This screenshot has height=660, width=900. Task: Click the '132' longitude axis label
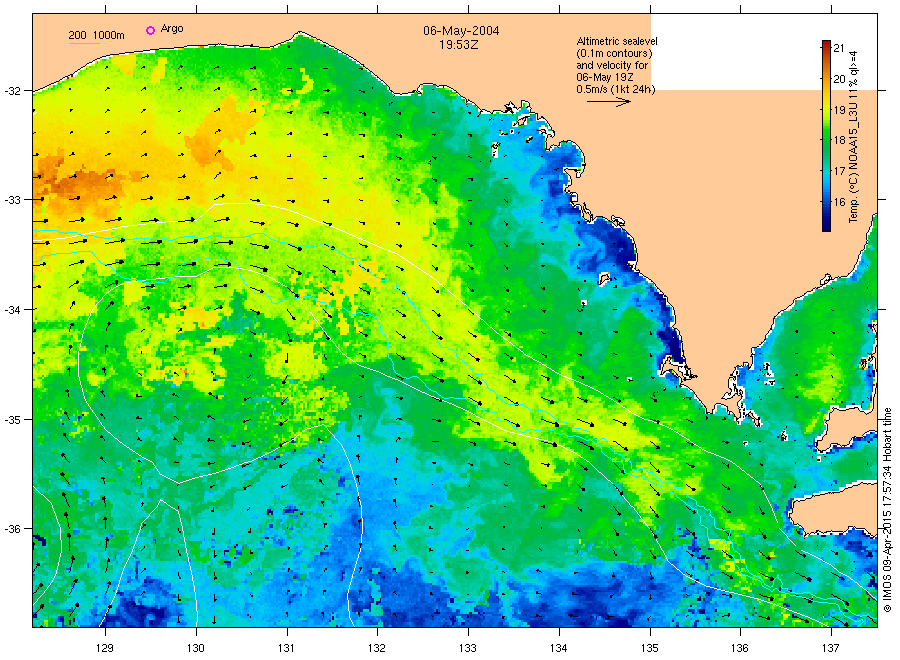[377, 648]
